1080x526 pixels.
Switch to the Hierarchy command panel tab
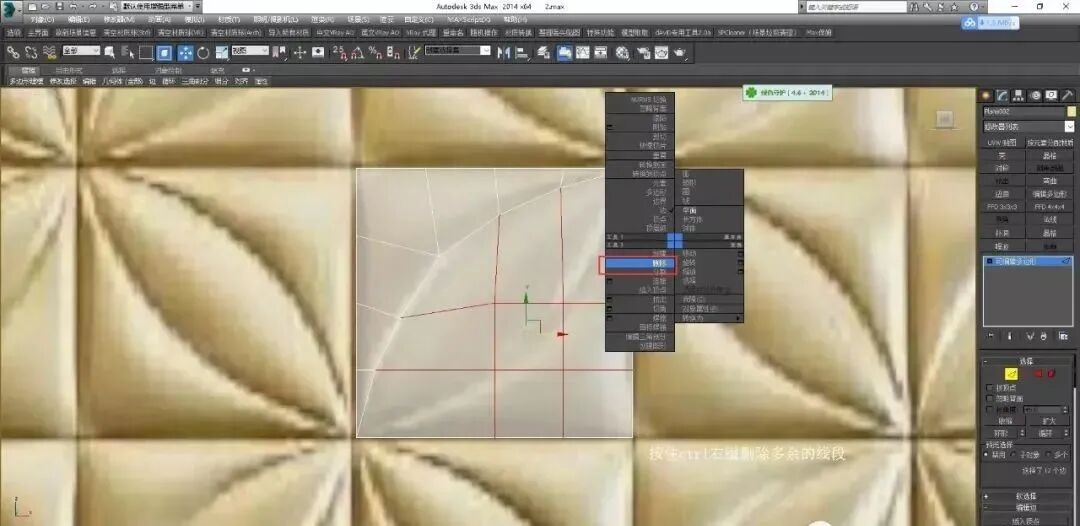(1019, 96)
